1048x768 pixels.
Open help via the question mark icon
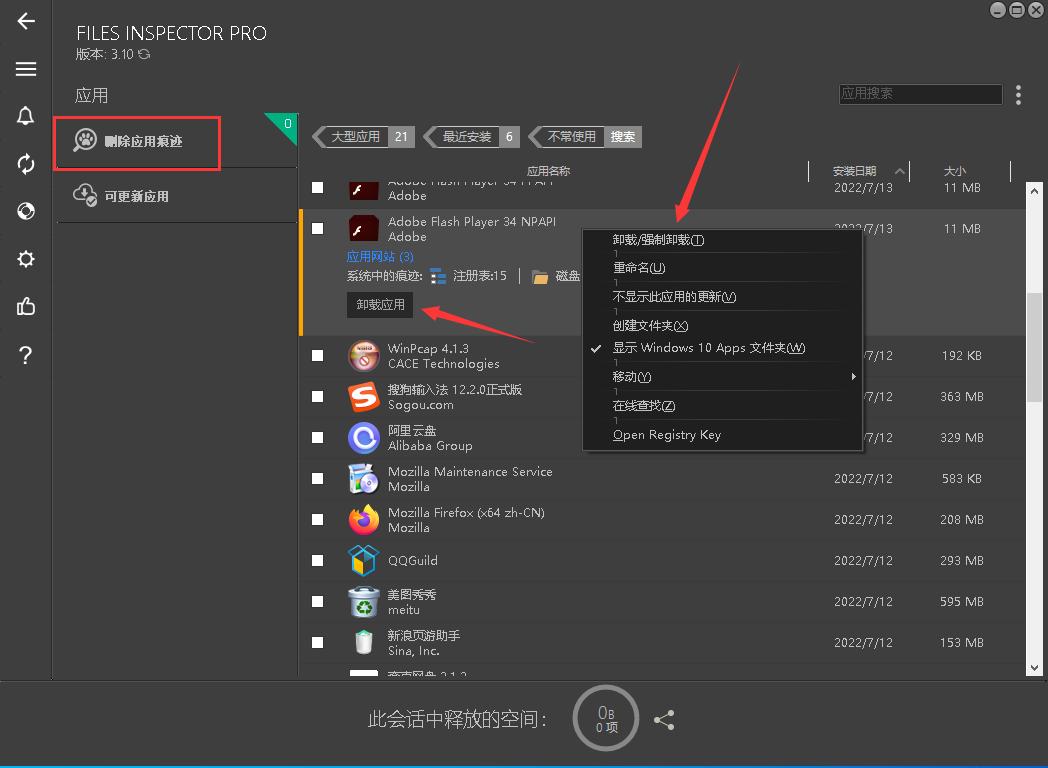pyautogui.click(x=25, y=354)
